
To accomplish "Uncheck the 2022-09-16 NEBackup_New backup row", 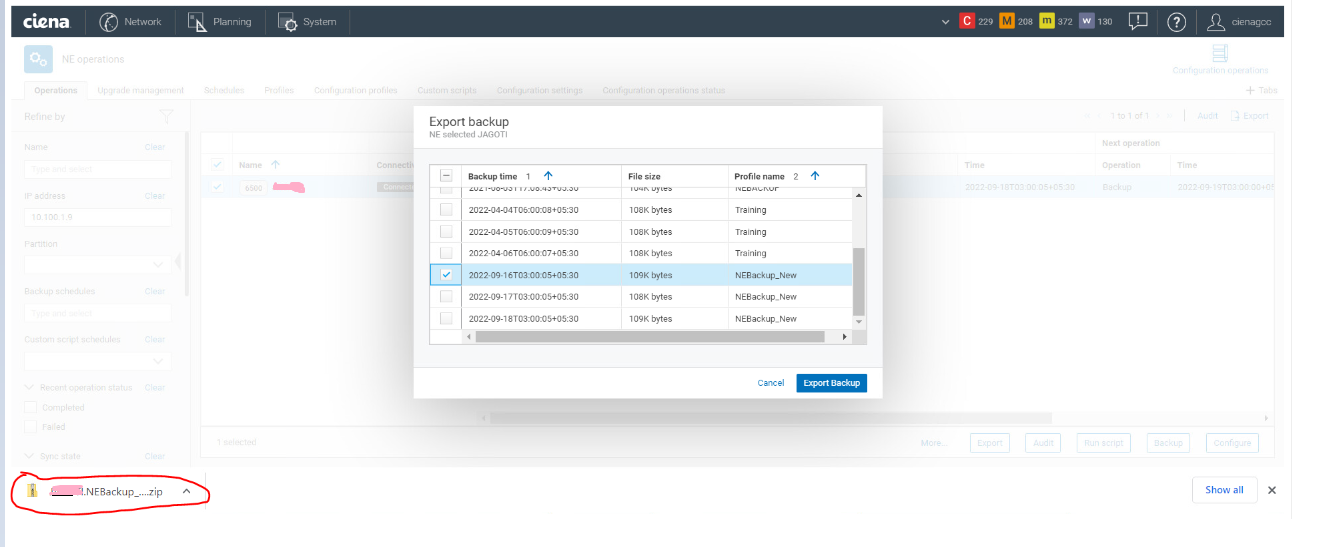I will [446, 275].
